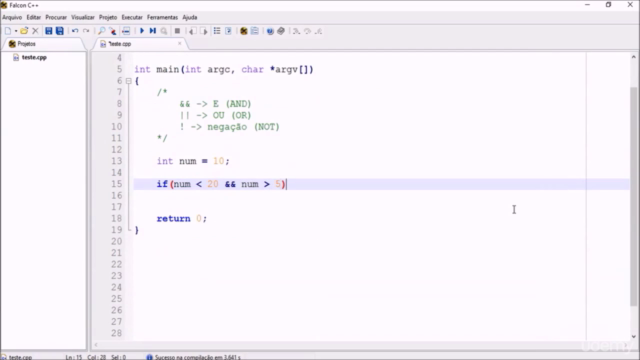Open the Replace tool icon
The height and width of the screenshot is (360, 640).
click(113, 31)
